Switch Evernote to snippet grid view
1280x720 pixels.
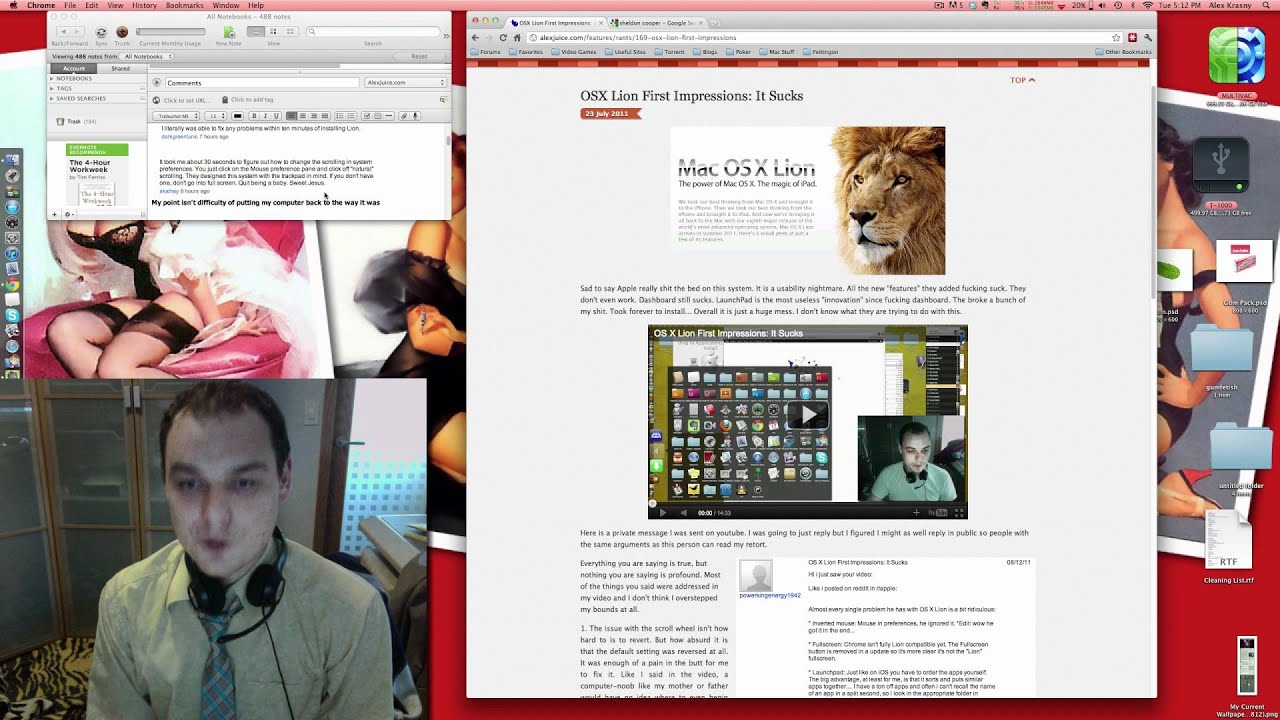tap(273, 32)
